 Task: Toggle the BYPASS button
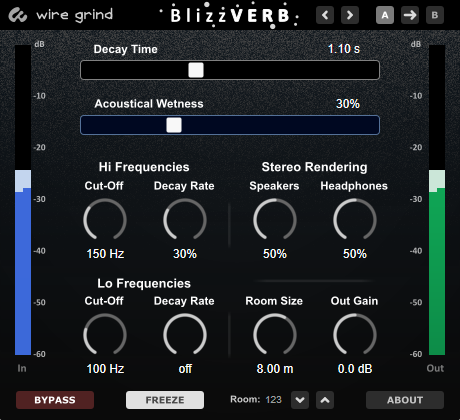tap(55, 400)
